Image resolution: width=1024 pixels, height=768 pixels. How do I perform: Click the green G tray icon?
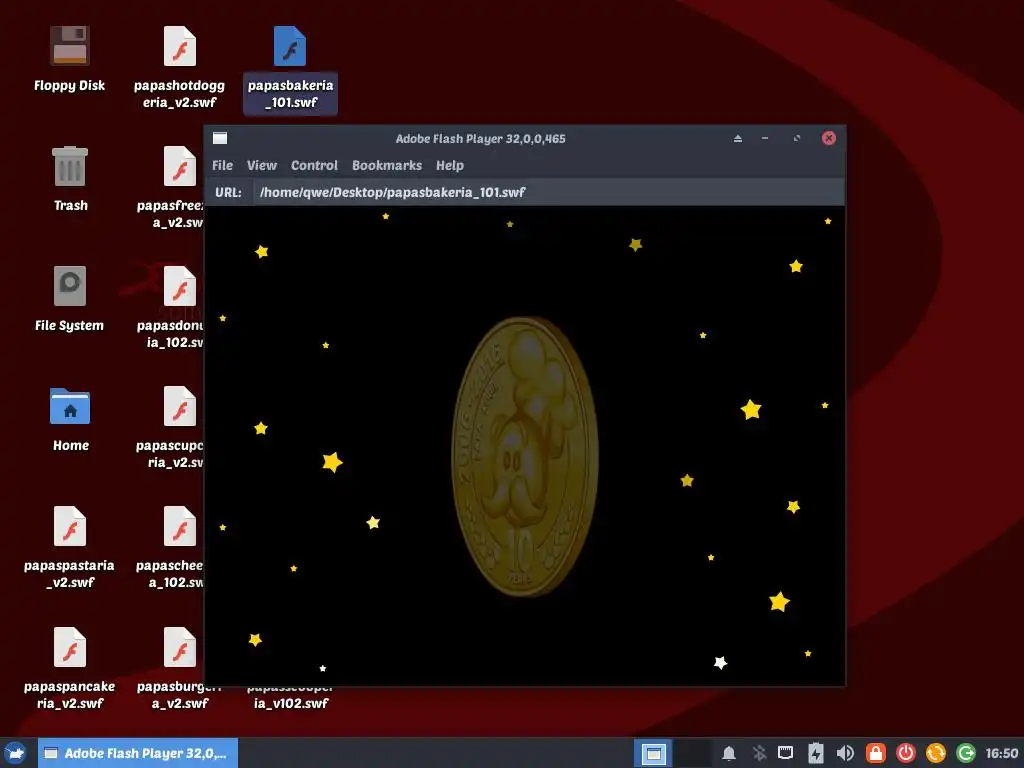[966, 753]
